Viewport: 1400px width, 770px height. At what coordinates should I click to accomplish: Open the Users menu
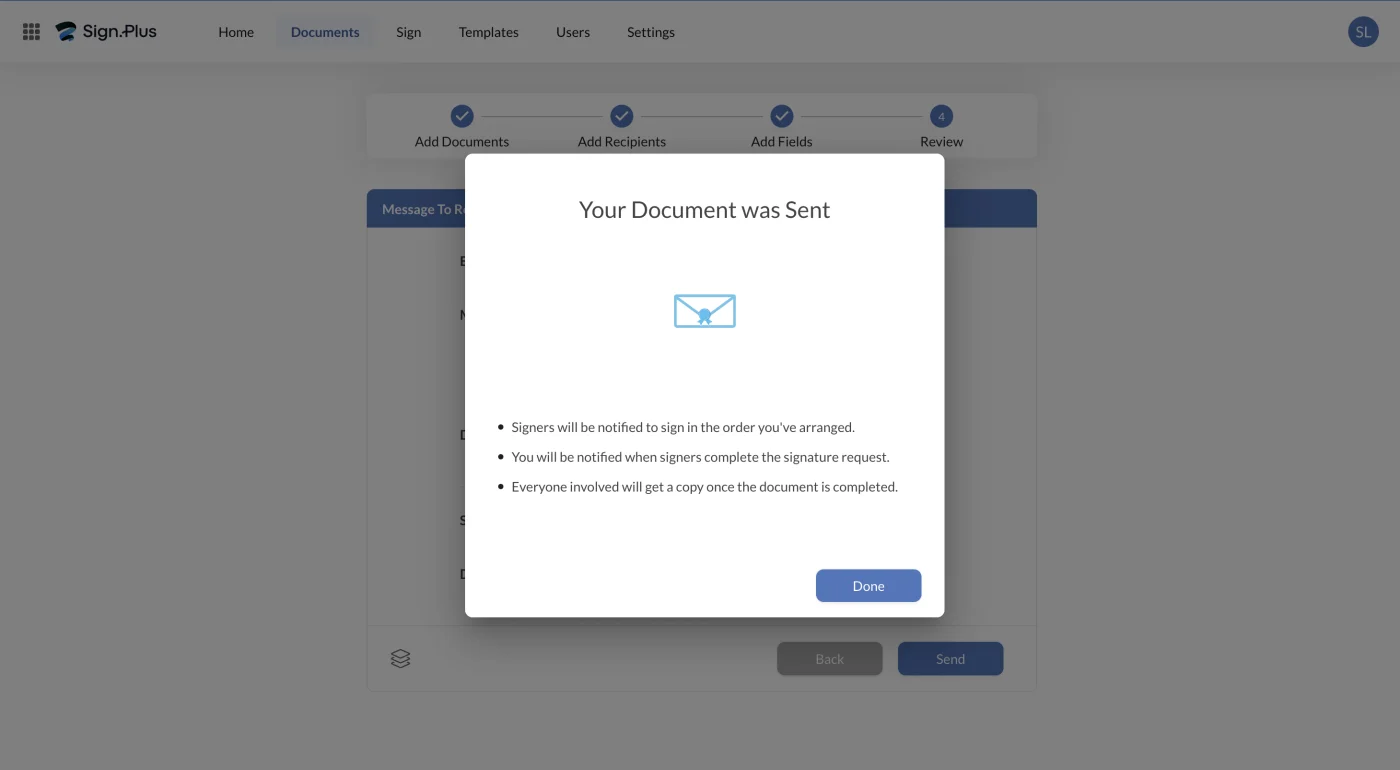573,32
